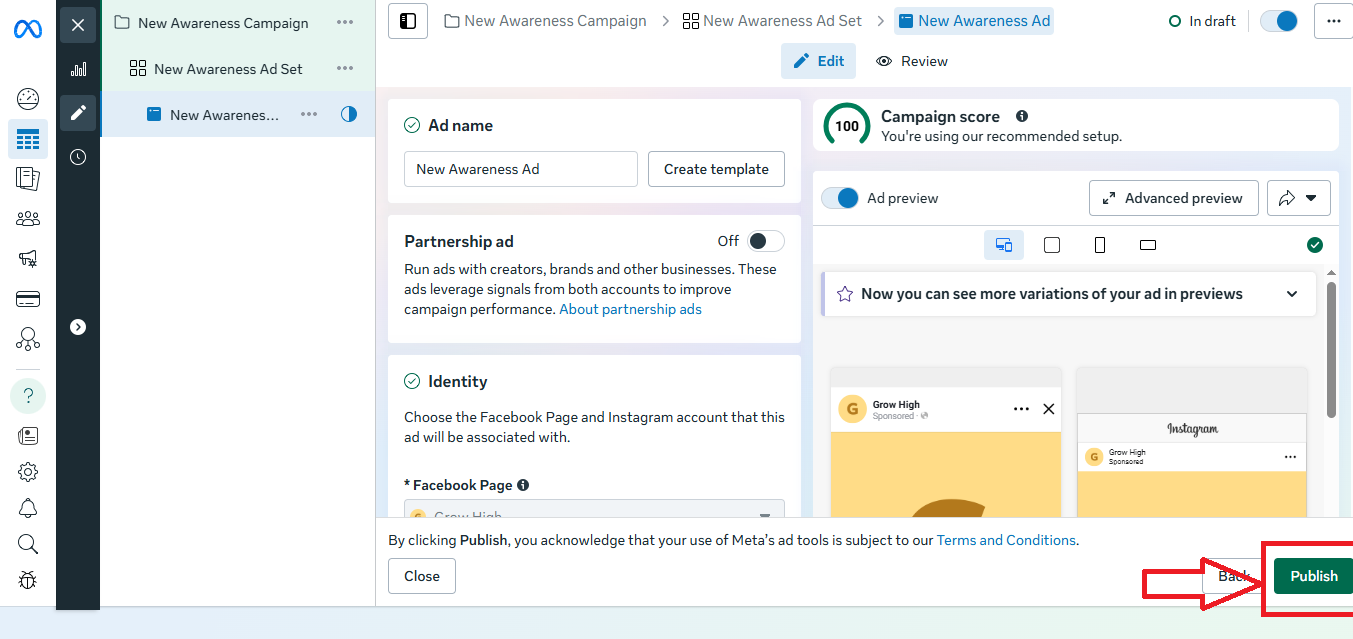Click the notifications bell icon
This screenshot has width=1353, height=639.
pyautogui.click(x=28, y=508)
